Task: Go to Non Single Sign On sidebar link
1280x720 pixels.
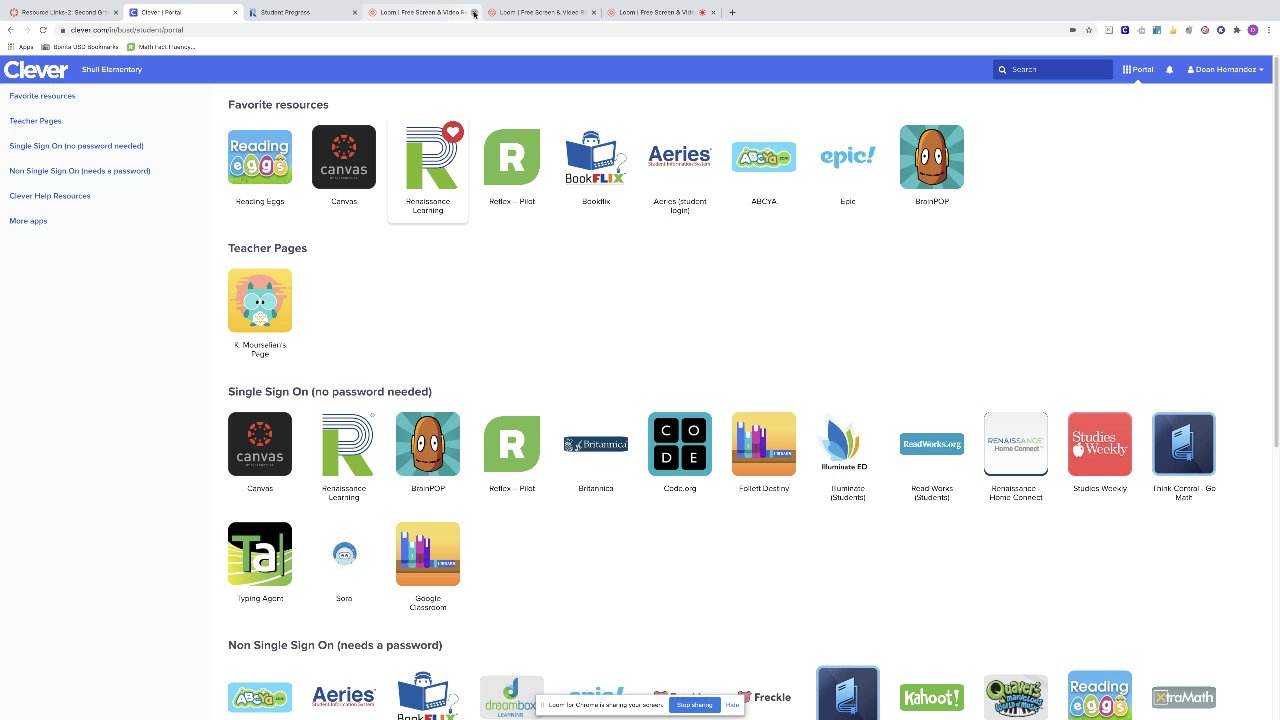Action: [80, 171]
